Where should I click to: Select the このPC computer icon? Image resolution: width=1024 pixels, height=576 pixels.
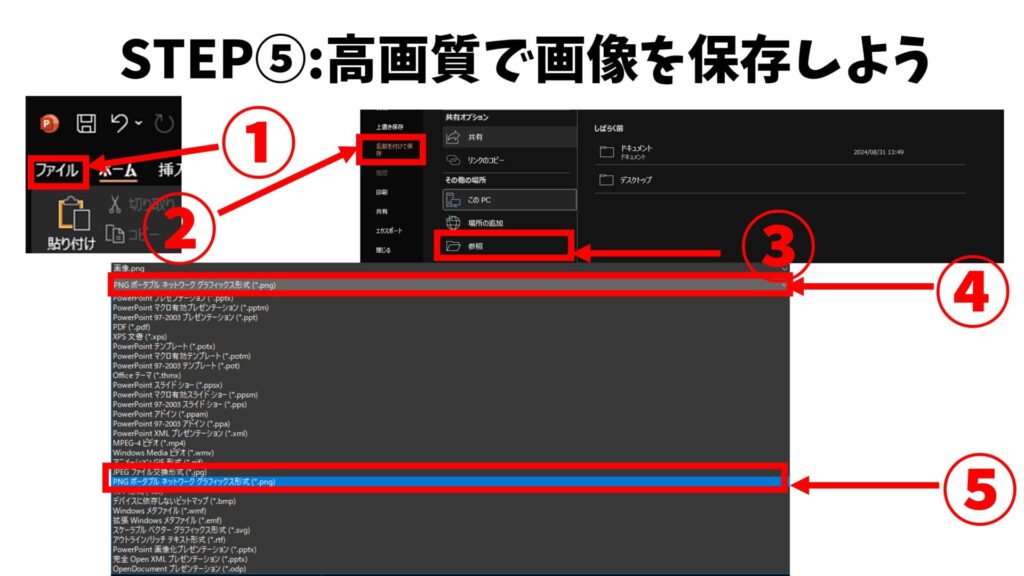click(x=453, y=200)
